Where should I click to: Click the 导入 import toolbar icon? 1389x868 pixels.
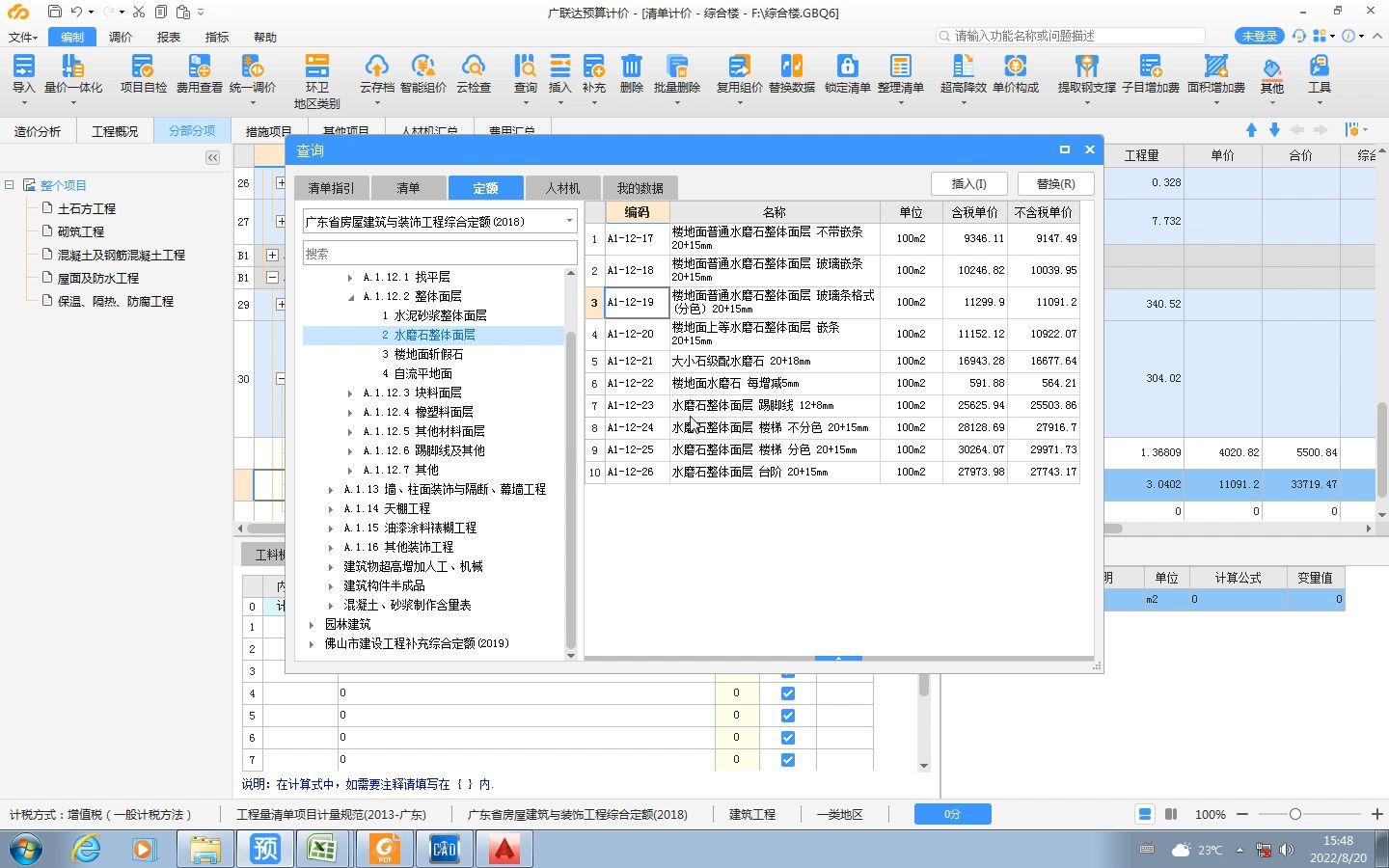pyautogui.click(x=23, y=73)
